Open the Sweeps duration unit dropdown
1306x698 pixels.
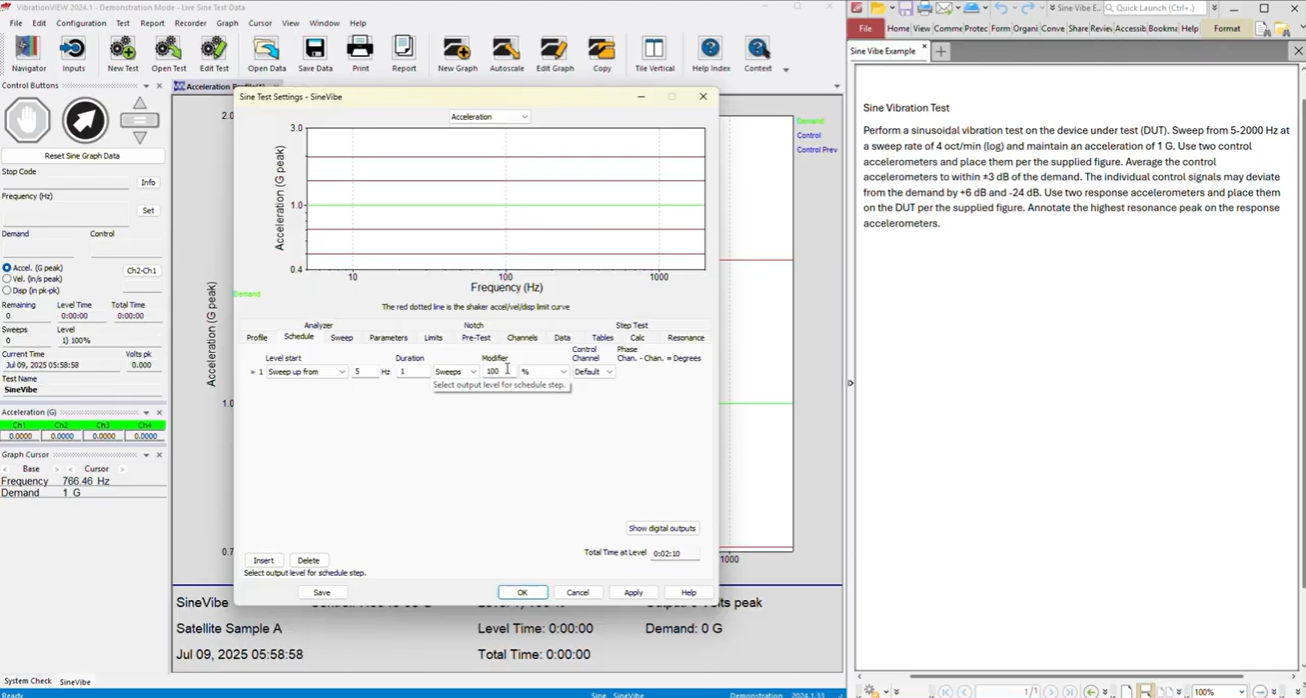pyautogui.click(x=455, y=371)
